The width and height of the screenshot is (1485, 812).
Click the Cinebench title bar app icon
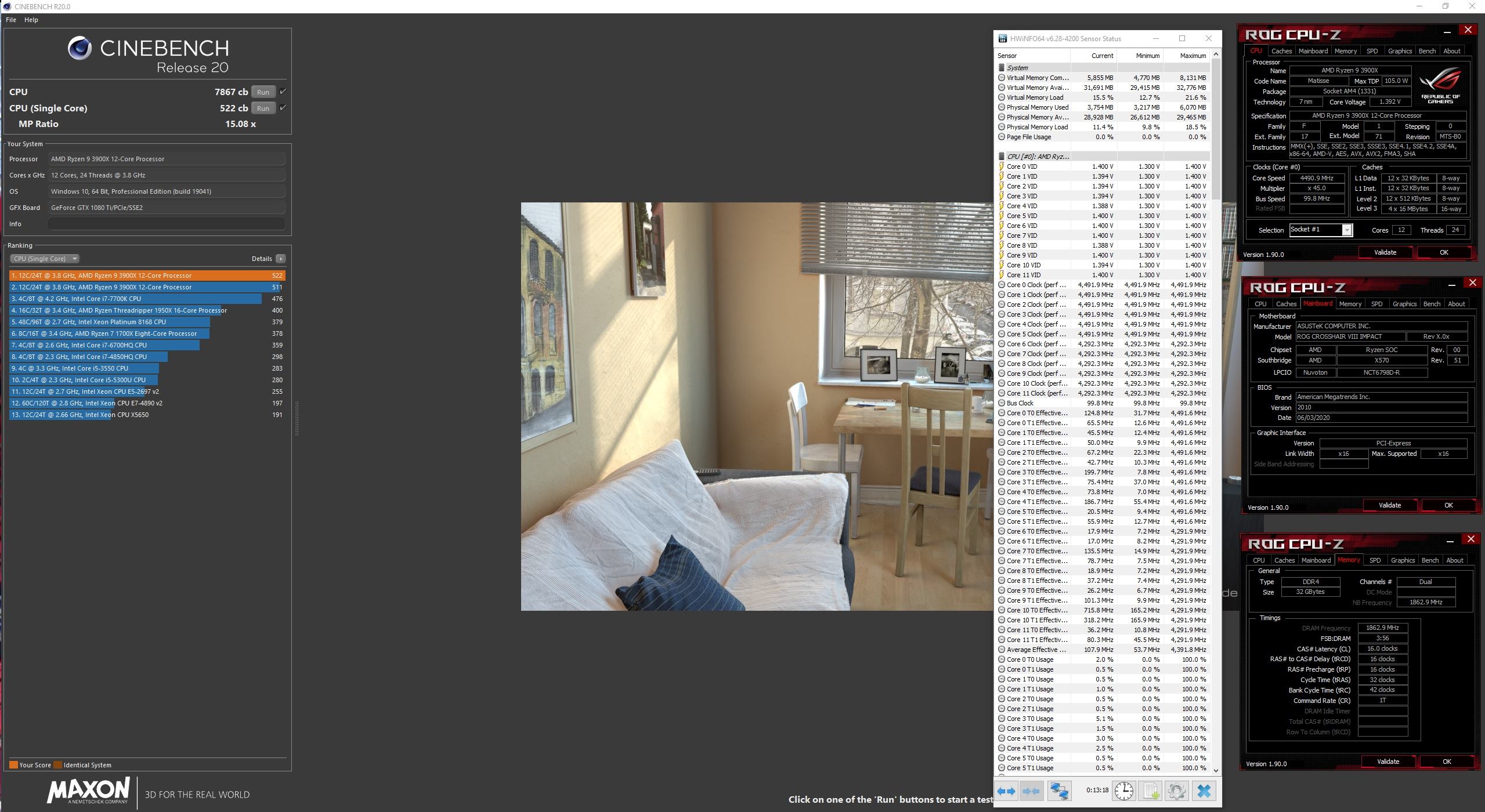click(7, 6)
